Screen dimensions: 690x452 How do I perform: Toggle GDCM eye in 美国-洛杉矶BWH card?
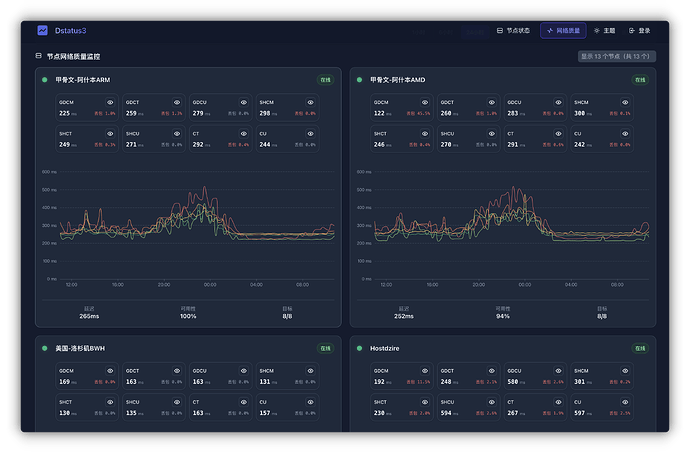coord(110,371)
